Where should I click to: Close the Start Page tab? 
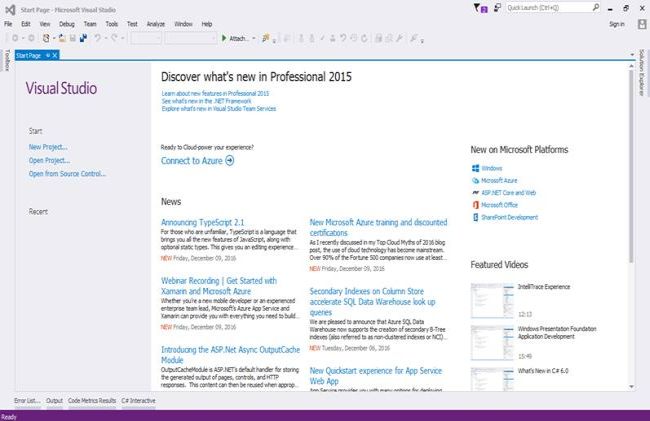[55, 55]
